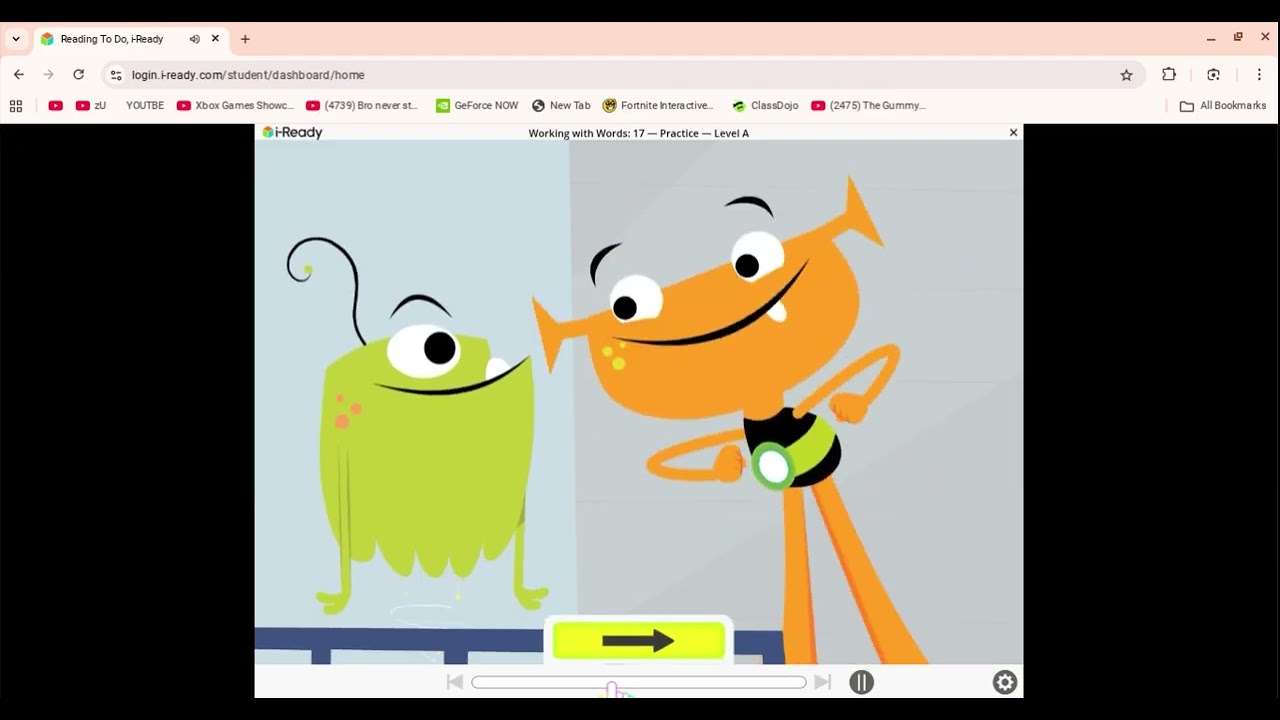Open the zU bookmark
The image size is (1280, 720).
pyautogui.click(x=91, y=105)
